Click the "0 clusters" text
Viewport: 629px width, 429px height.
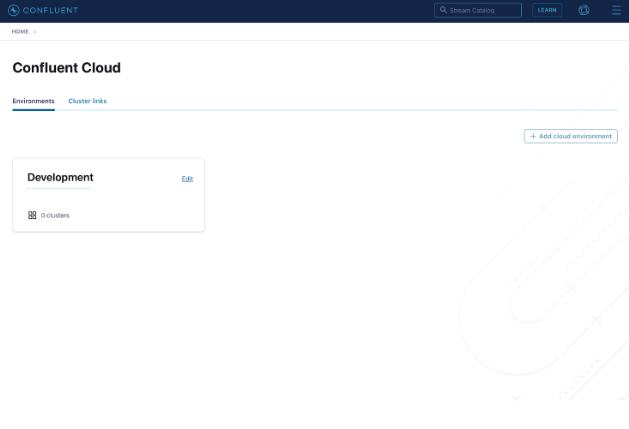pyautogui.click(x=55, y=216)
